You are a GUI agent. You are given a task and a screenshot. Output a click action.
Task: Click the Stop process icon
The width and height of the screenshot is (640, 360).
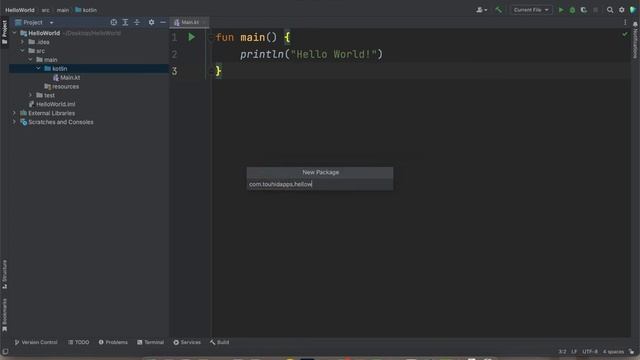click(596, 10)
